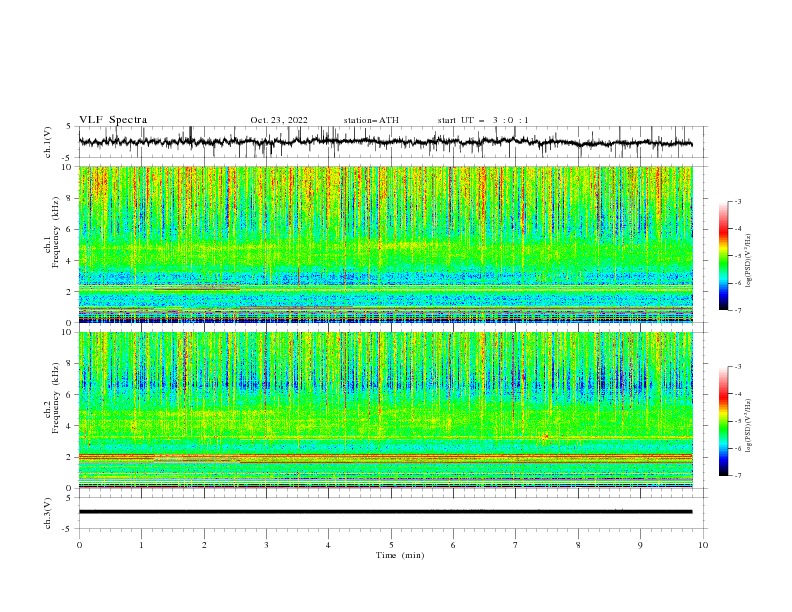Click time axis tick label "2"
792x612 pixels.
[x=204, y=545]
